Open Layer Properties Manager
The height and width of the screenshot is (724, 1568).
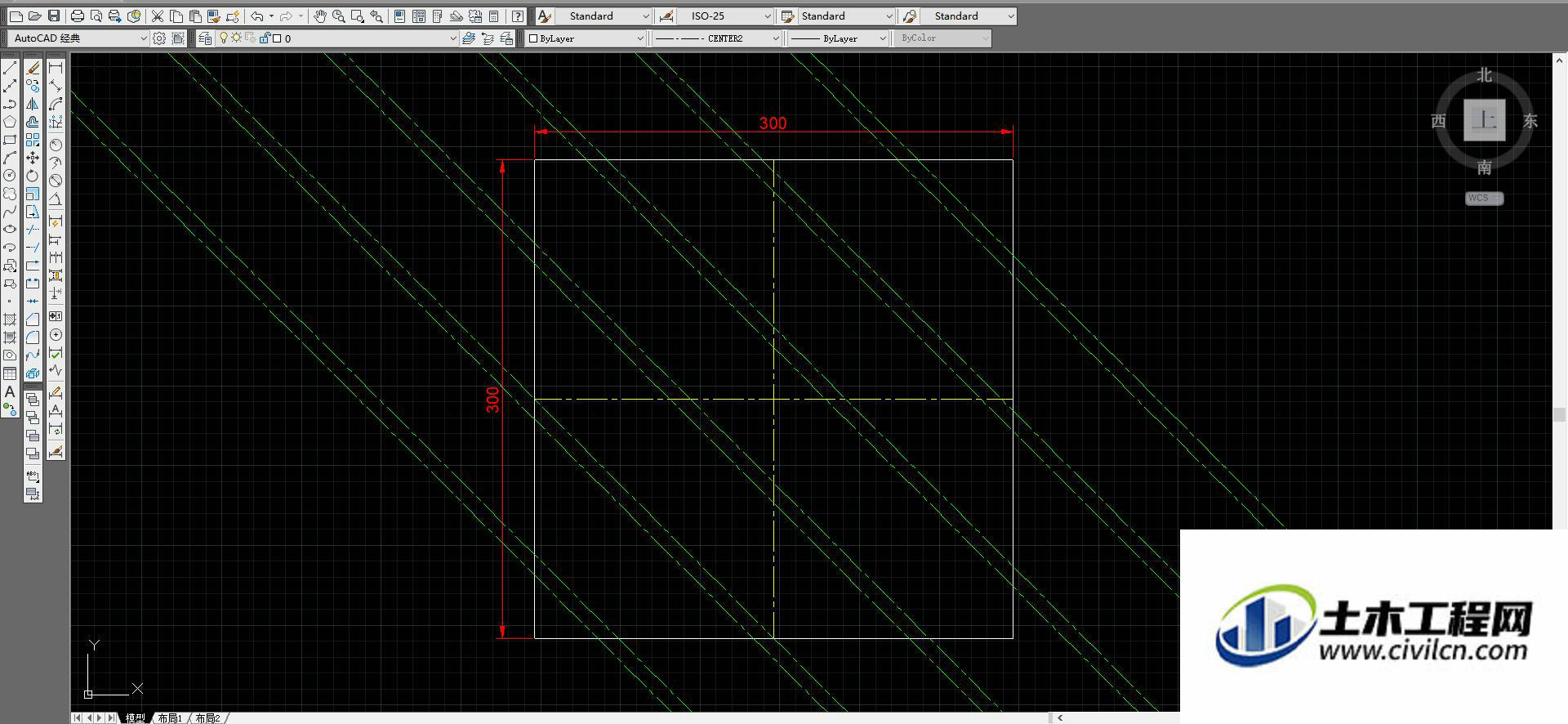(205, 38)
